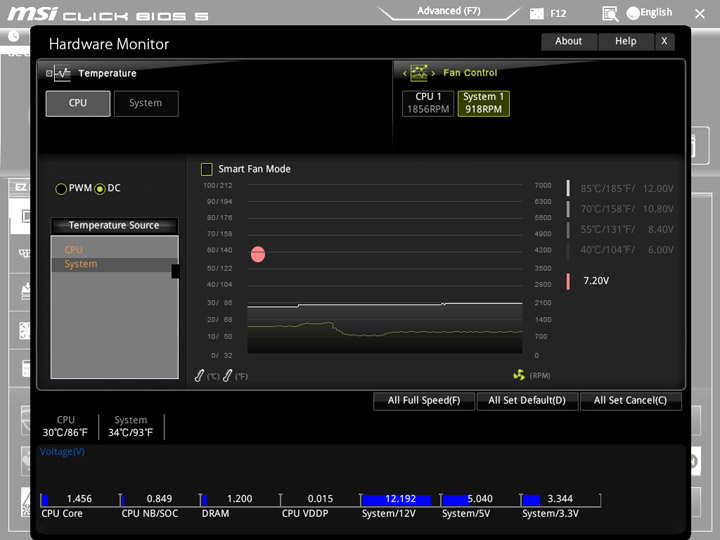Screen dimensions: 720x540
Task: Click the F12 screenshot camera icon
Action: click(x=536, y=13)
